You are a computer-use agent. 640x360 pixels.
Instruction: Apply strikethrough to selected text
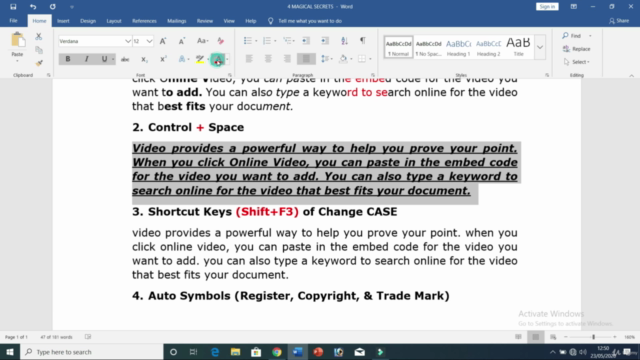pyautogui.click(x=125, y=59)
